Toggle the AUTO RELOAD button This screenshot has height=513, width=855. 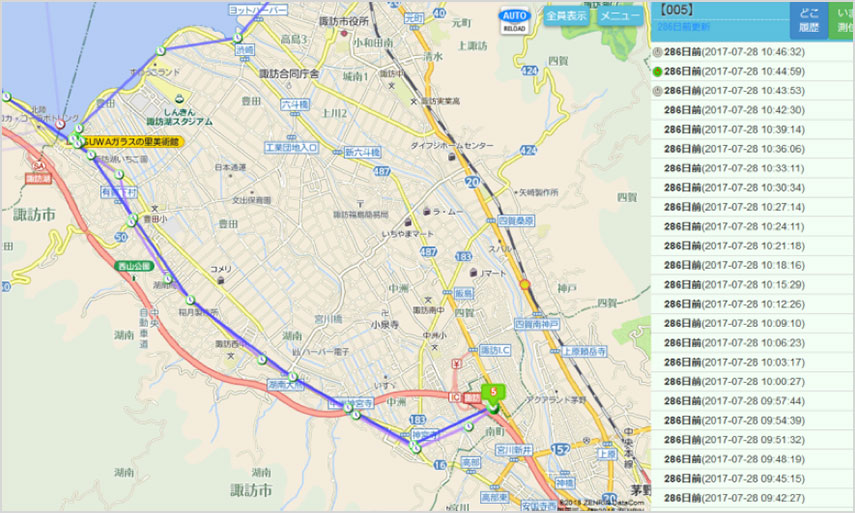point(514,21)
